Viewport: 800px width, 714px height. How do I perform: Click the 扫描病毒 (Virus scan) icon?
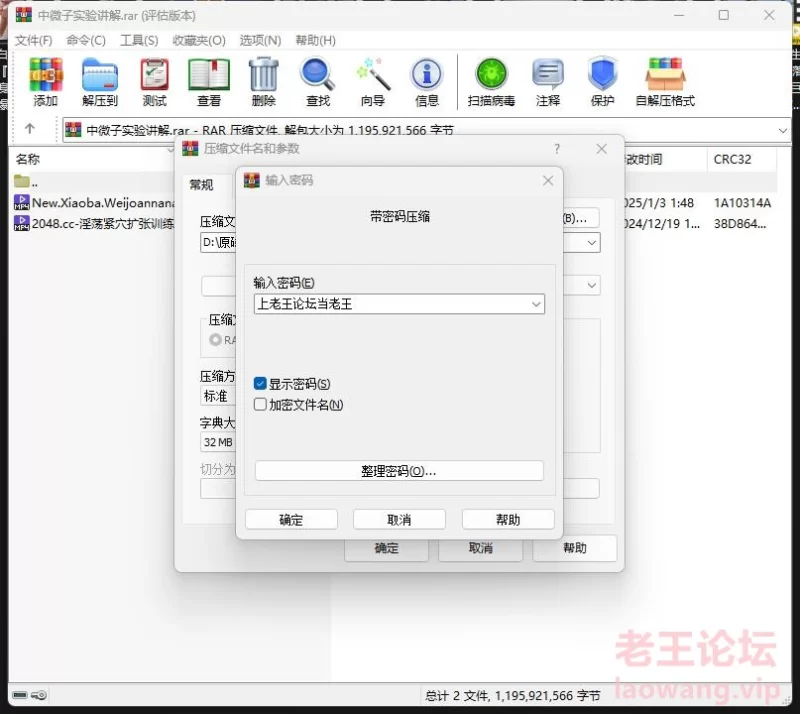(x=491, y=82)
